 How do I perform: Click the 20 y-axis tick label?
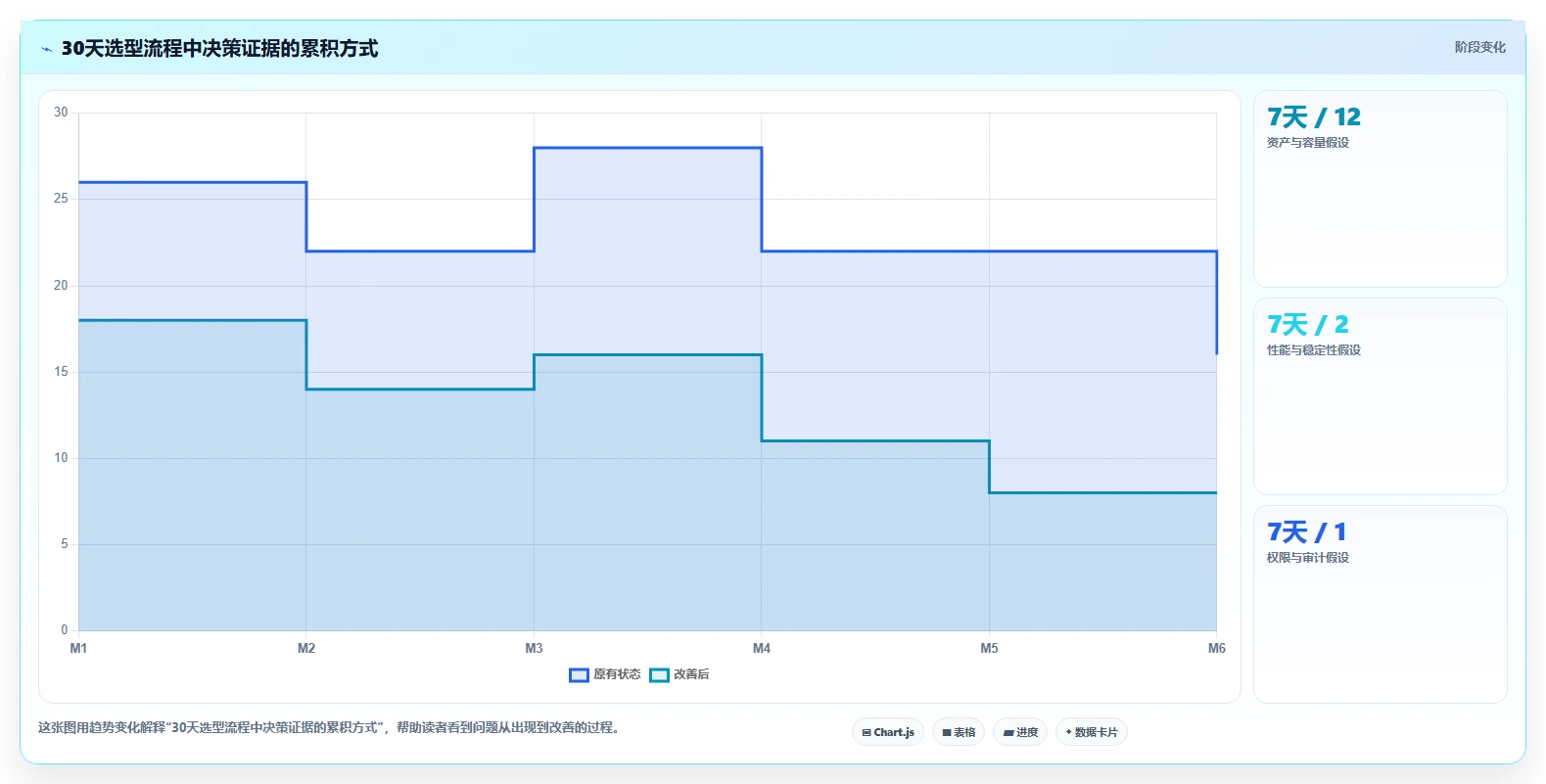click(x=61, y=286)
